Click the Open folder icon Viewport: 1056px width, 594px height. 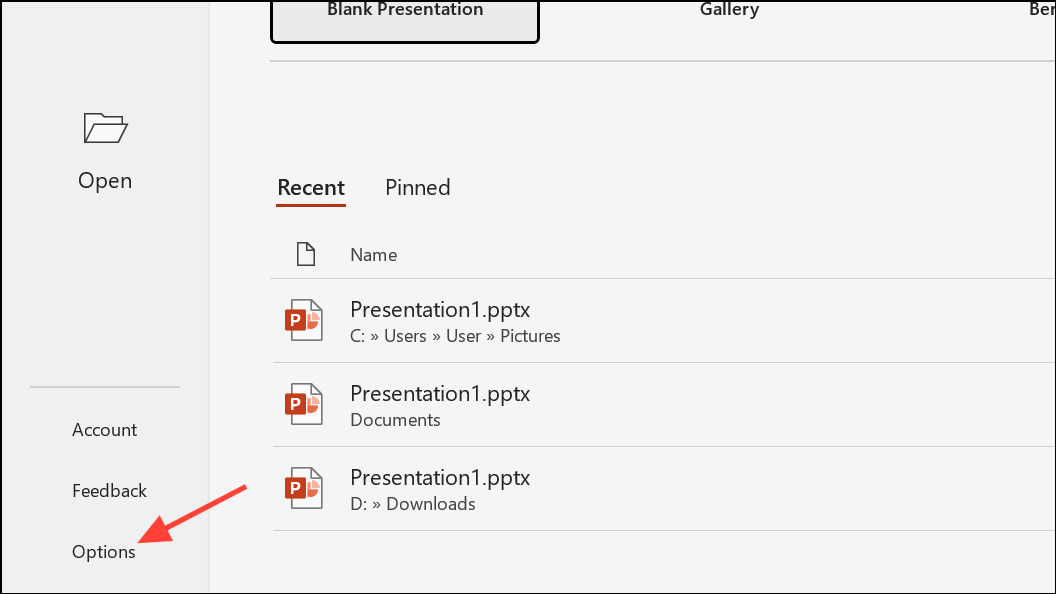coord(105,128)
